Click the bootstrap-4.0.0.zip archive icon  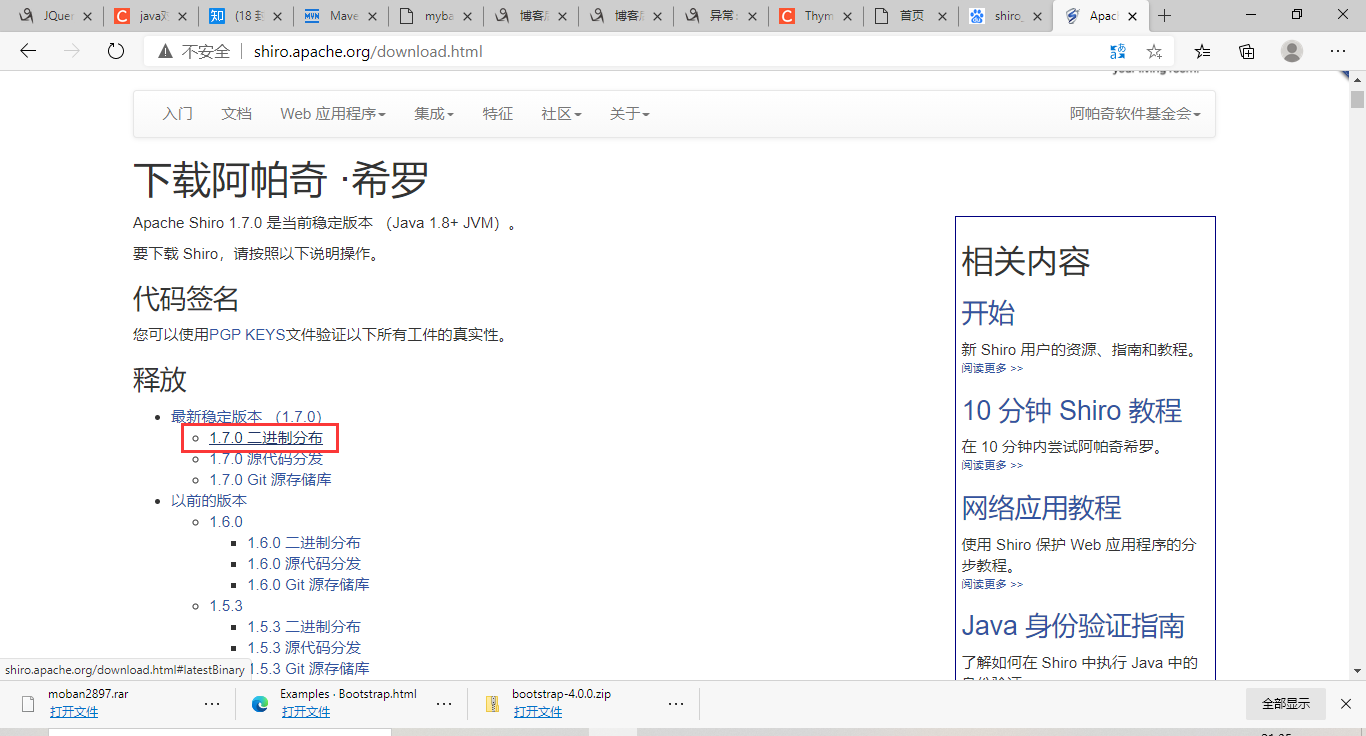[x=492, y=703]
